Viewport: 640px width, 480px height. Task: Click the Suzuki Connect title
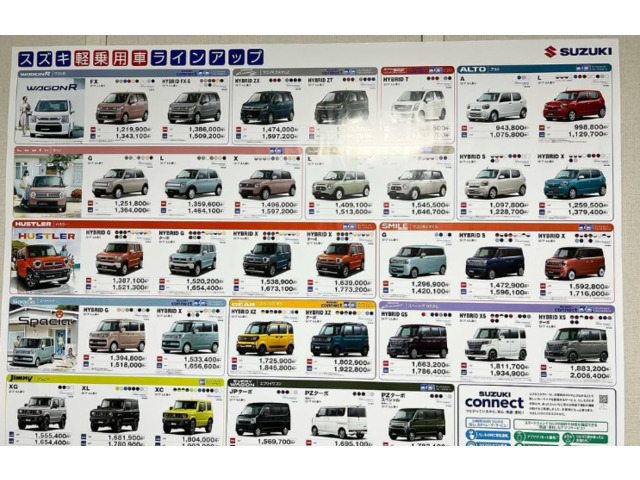tap(494, 402)
